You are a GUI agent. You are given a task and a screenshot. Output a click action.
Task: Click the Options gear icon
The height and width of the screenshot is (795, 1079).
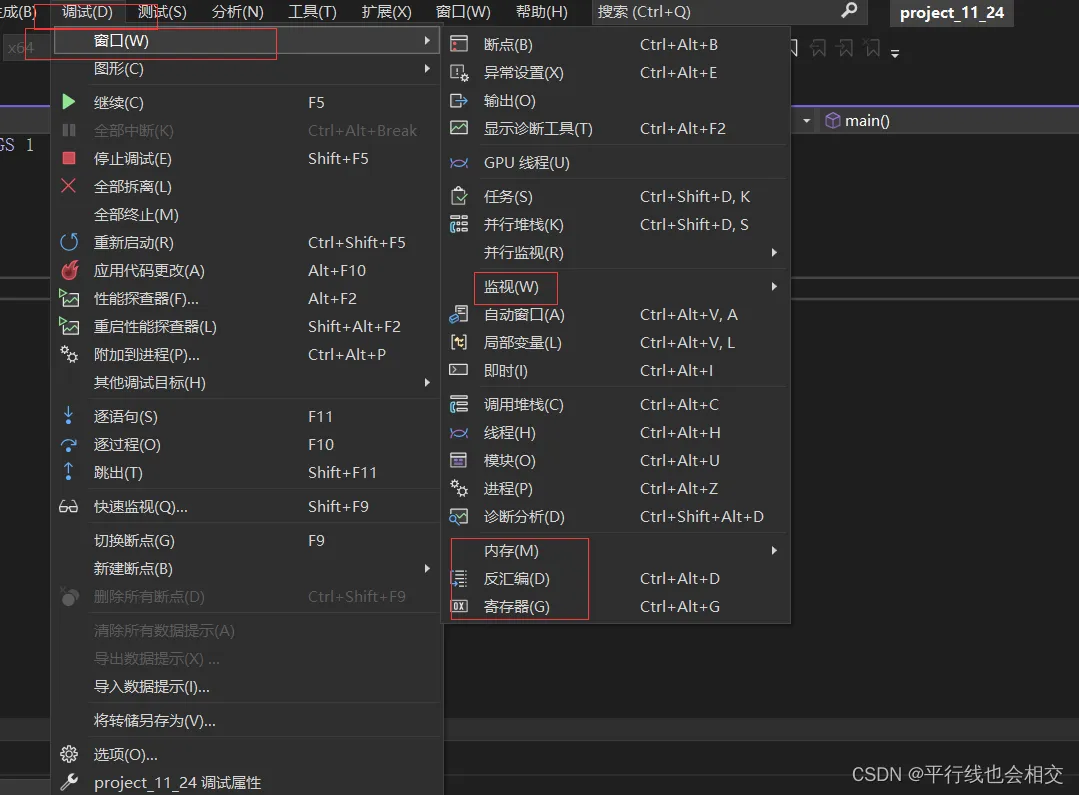pos(69,754)
